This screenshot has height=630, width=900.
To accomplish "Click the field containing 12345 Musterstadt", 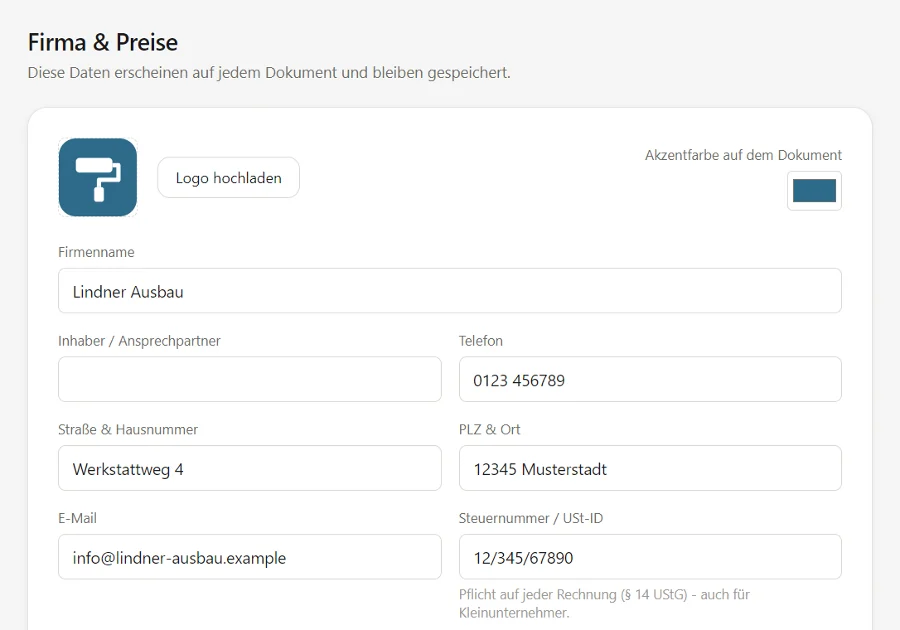I will pyautogui.click(x=650, y=468).
